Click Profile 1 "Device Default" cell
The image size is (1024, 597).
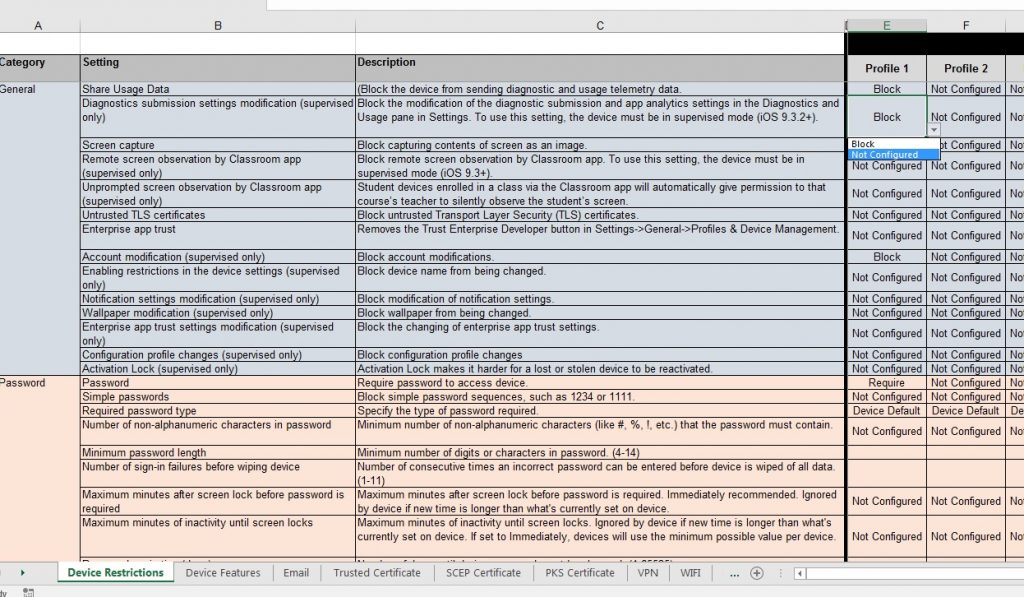coord(886,411)
